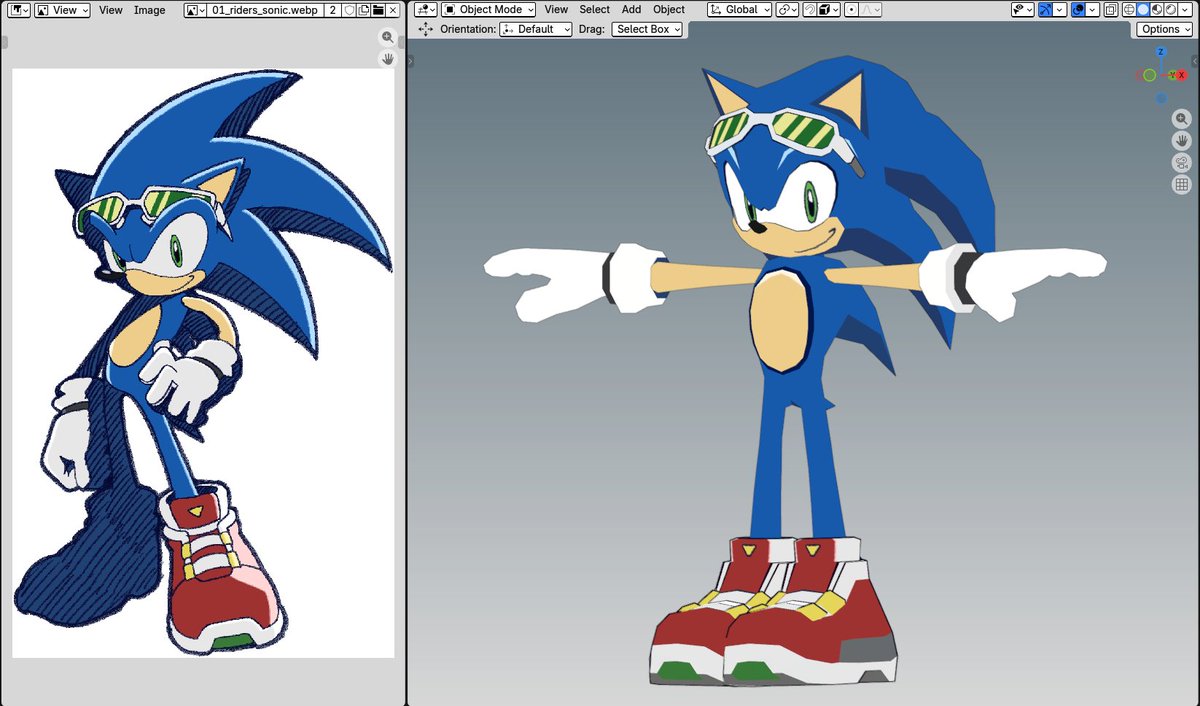Image resolution: width=1200 pixels, height=706 pixels.
Task: Open the 3D Viewport's editor type menu
Action: pyautogui.click(x=425, y=10)
